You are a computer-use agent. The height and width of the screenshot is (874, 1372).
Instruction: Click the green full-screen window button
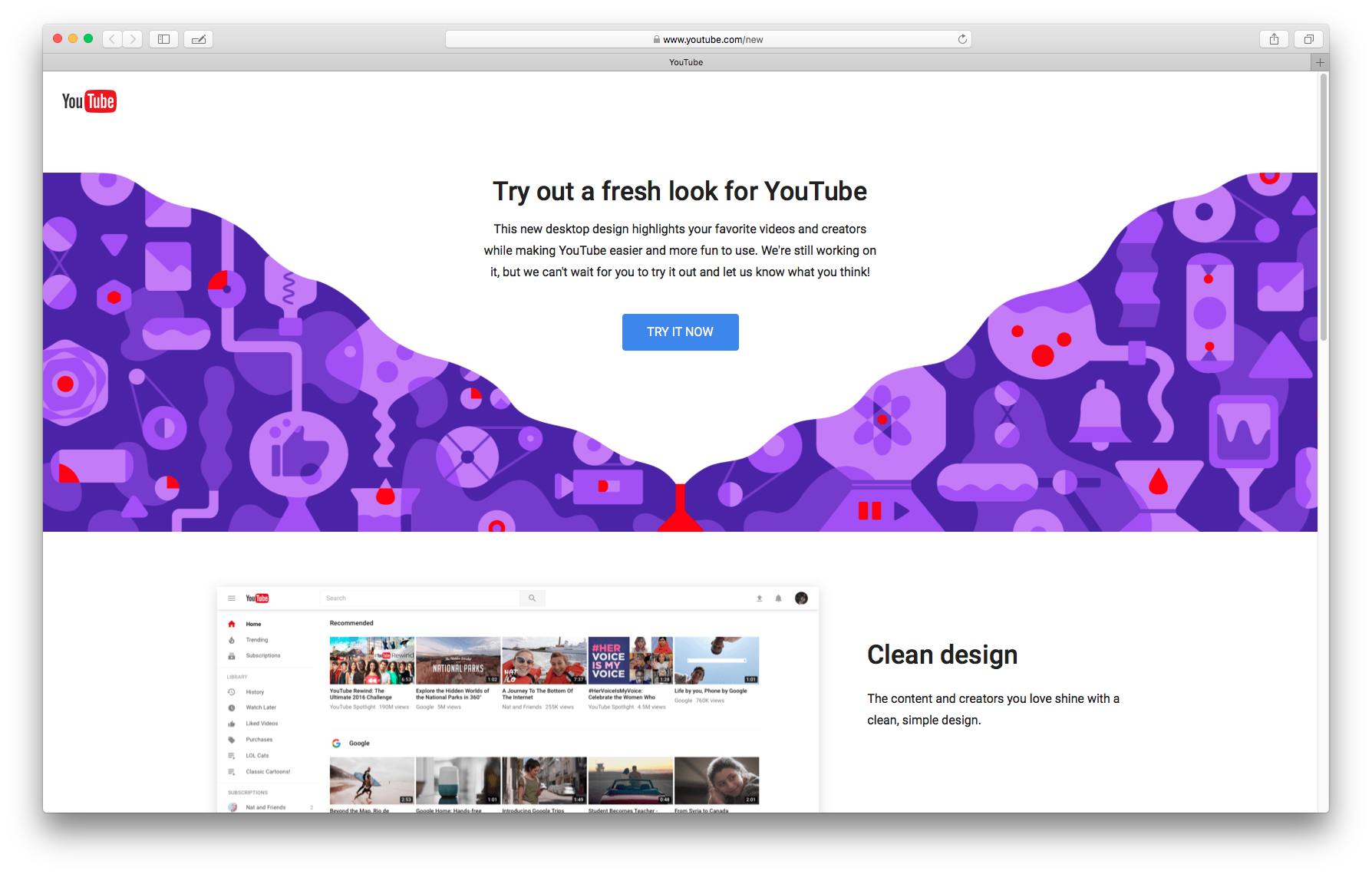tap(88, 38)
